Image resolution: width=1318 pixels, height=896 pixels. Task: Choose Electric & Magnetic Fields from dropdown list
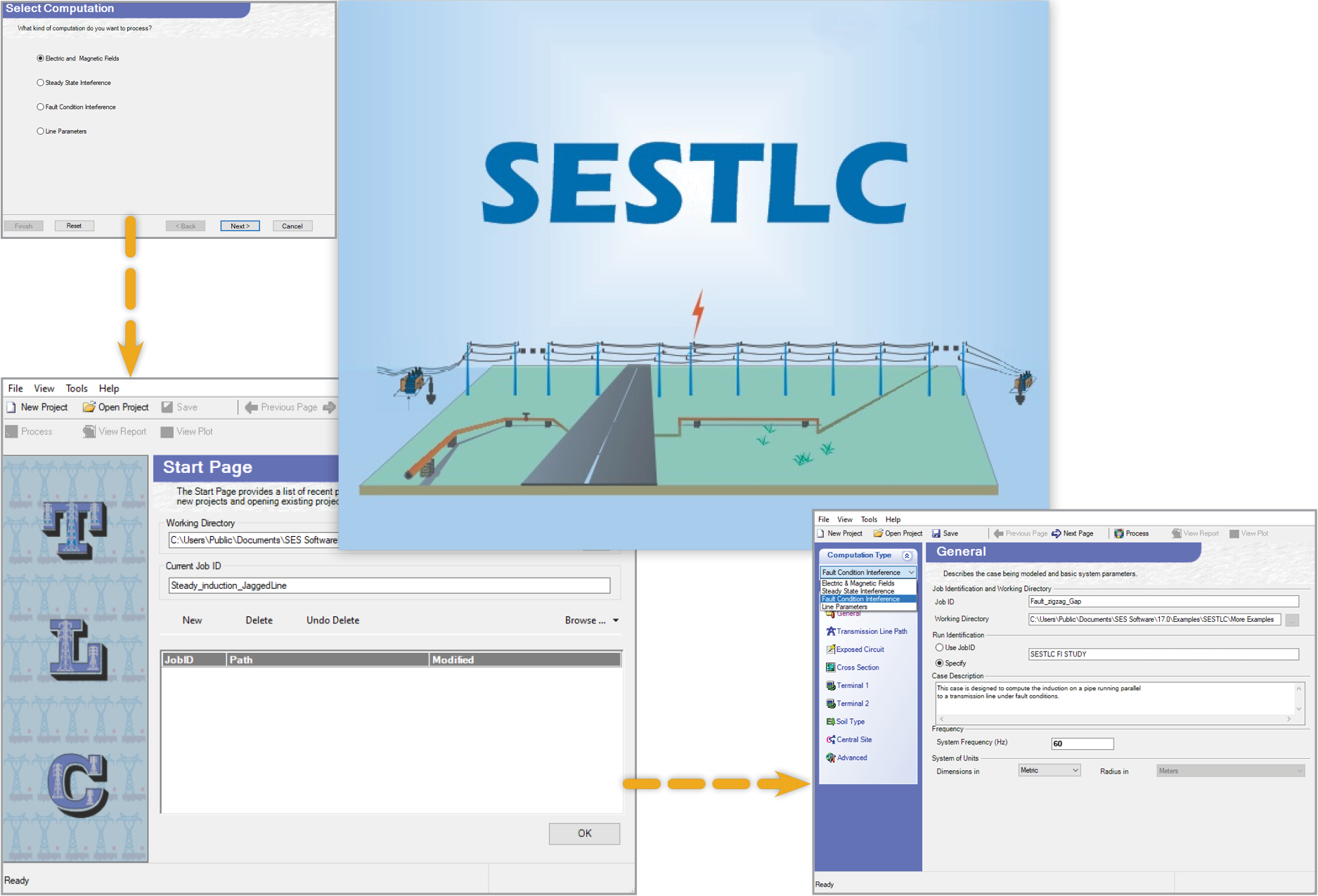[x=868, y=583]
